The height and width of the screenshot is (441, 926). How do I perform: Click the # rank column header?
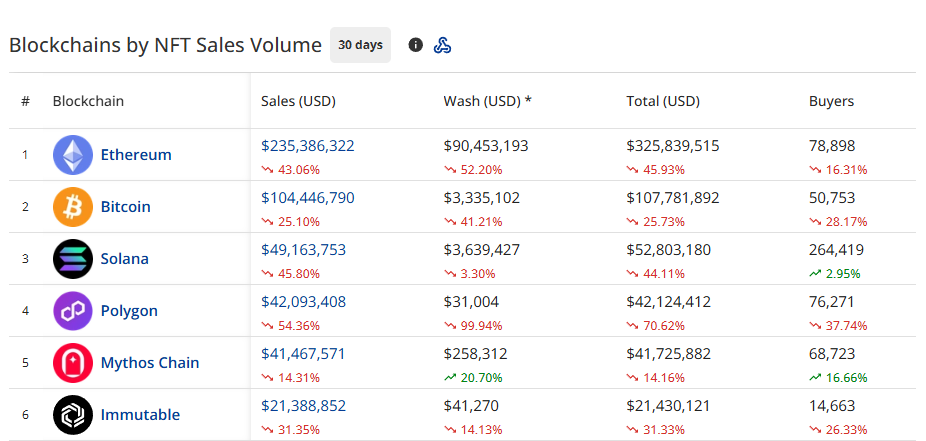pos(25,101)
